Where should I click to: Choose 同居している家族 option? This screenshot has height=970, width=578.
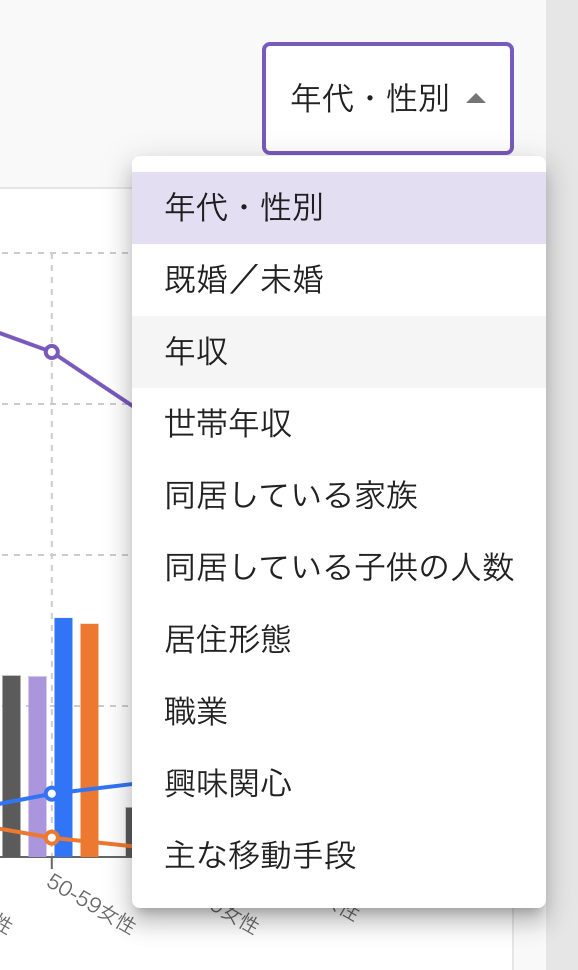pyautogui.click(x=339, y=496)
